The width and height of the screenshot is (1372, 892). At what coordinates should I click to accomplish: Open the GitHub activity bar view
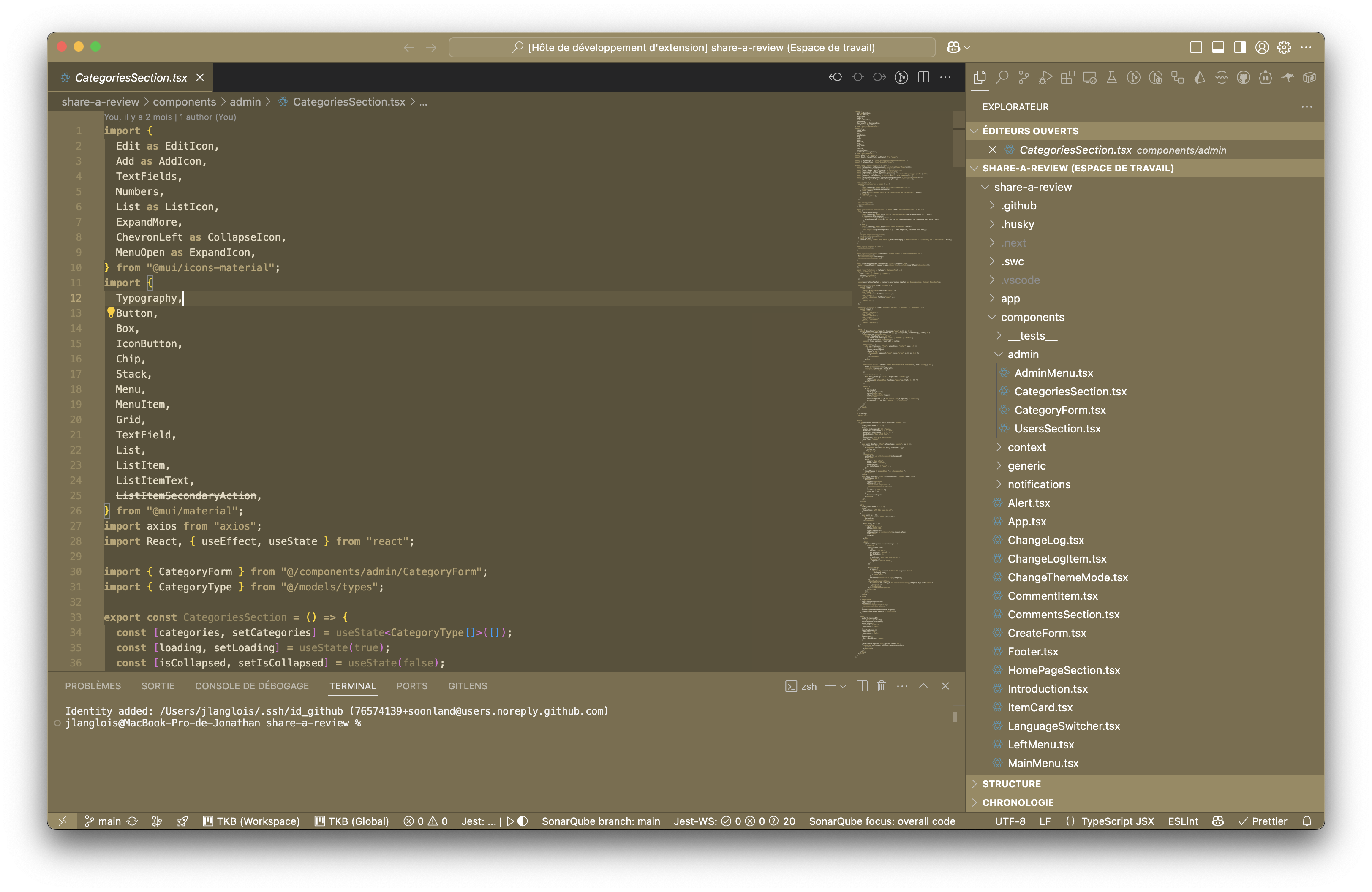click(x=1244, y=78)
